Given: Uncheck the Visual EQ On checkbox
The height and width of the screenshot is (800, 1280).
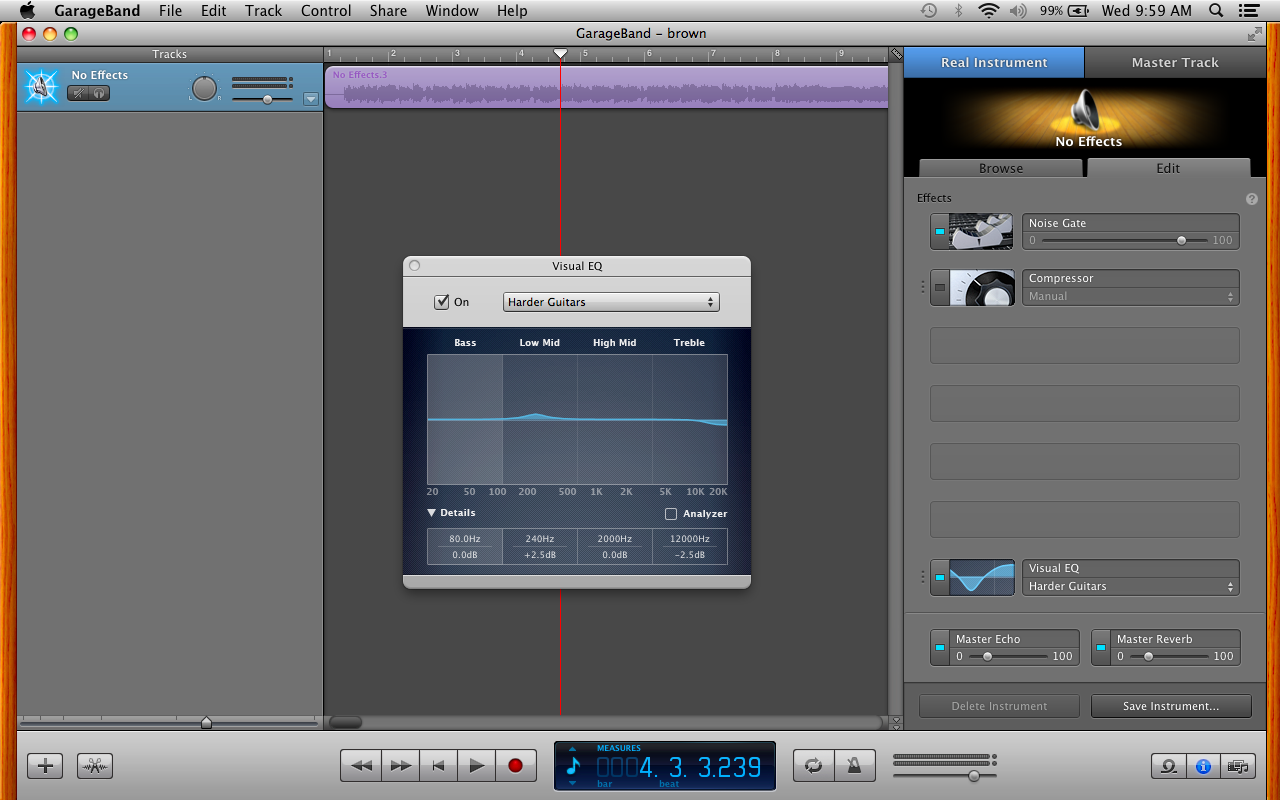Looking at the screenshot, I should pos(442,302).
